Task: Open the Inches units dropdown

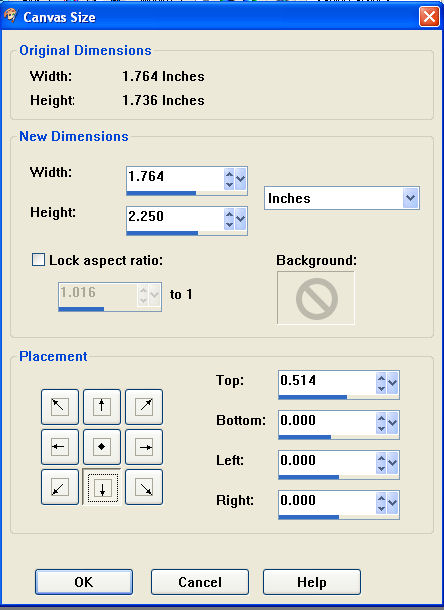Action: [x=342, y=198]
